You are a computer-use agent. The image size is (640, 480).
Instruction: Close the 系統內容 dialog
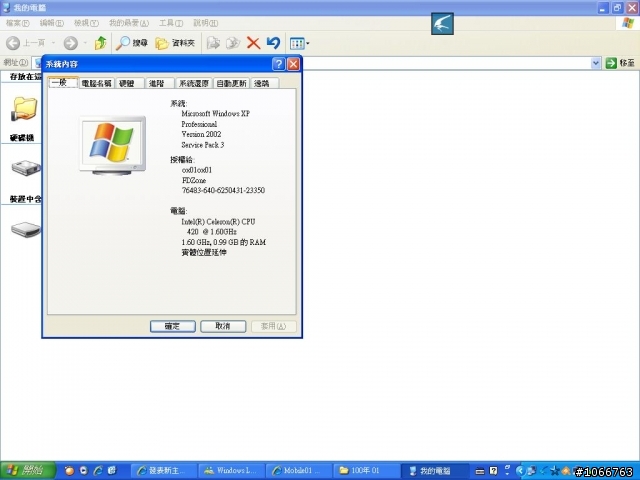pos(293,64)
